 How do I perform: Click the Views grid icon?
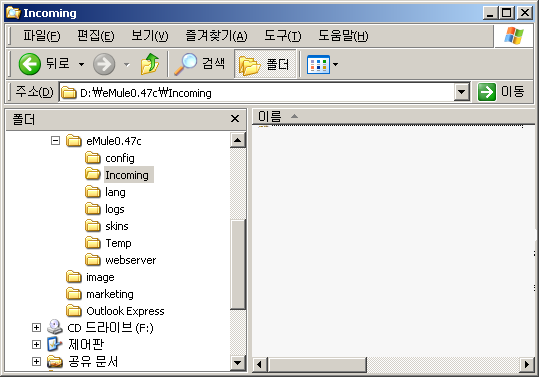pyautogui.click(x=318, y=64)
